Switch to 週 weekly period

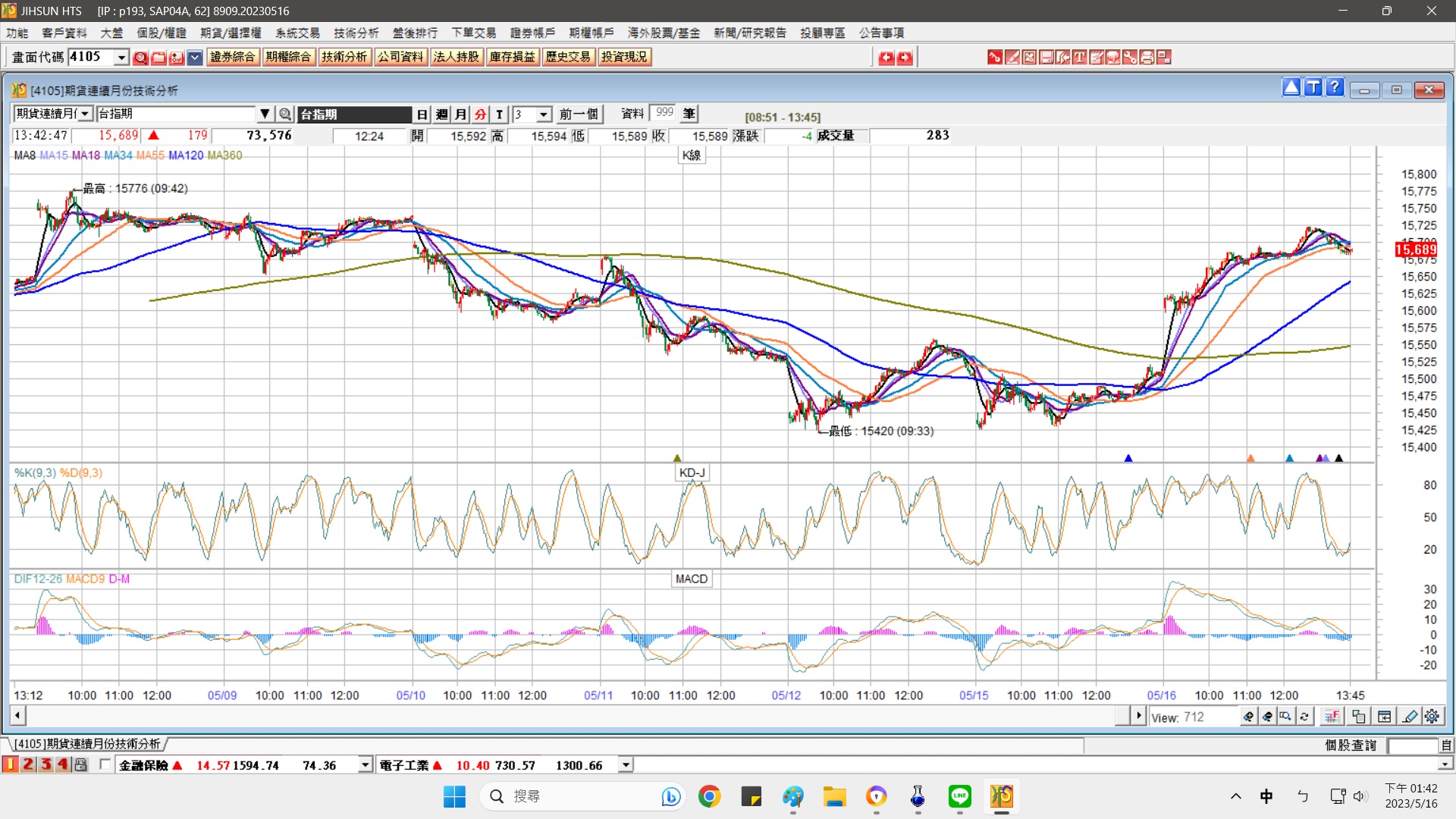[442, 115]
